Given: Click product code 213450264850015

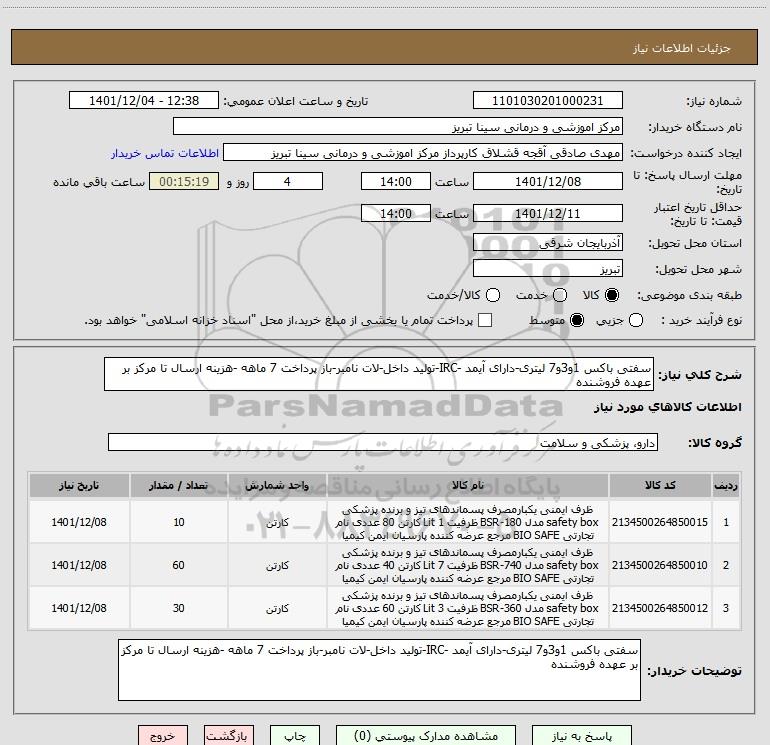Looking at the screenshot, I should tap(660, 522).
